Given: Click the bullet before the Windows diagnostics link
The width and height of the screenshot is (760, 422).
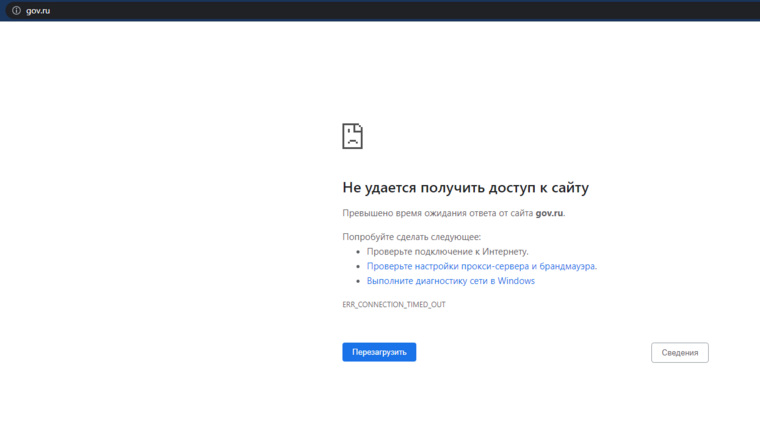Looking at the screenshot, I should pyautogui.click(x=358, y=281).
